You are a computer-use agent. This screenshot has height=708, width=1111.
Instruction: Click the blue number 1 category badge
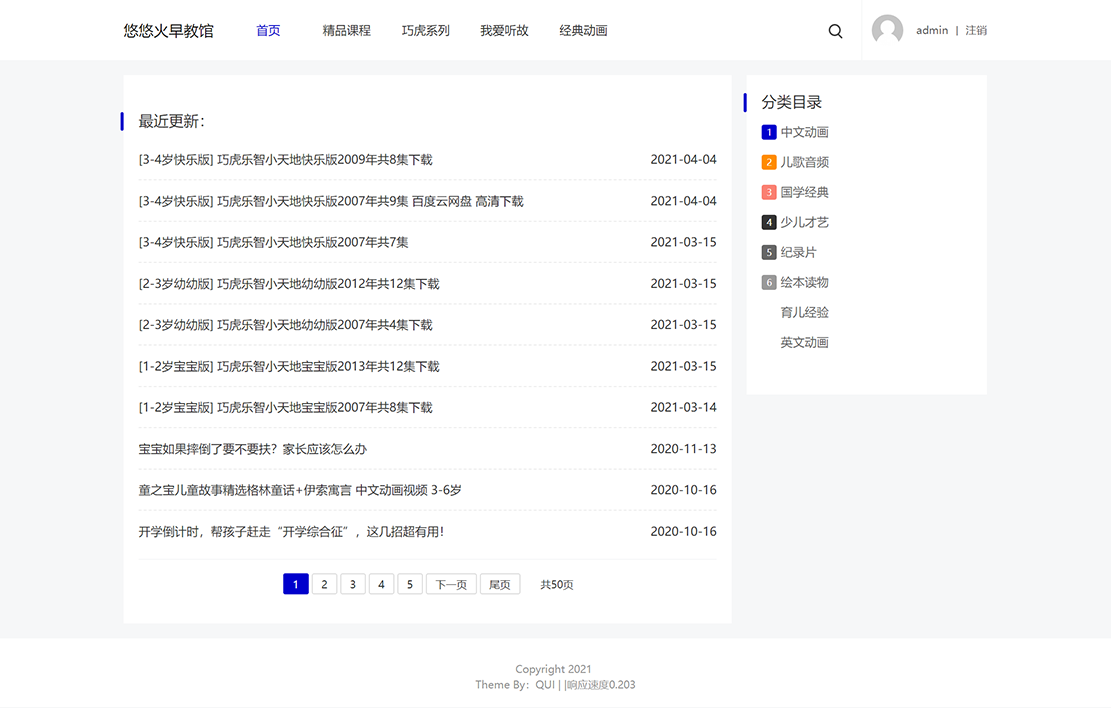[768, 132]
